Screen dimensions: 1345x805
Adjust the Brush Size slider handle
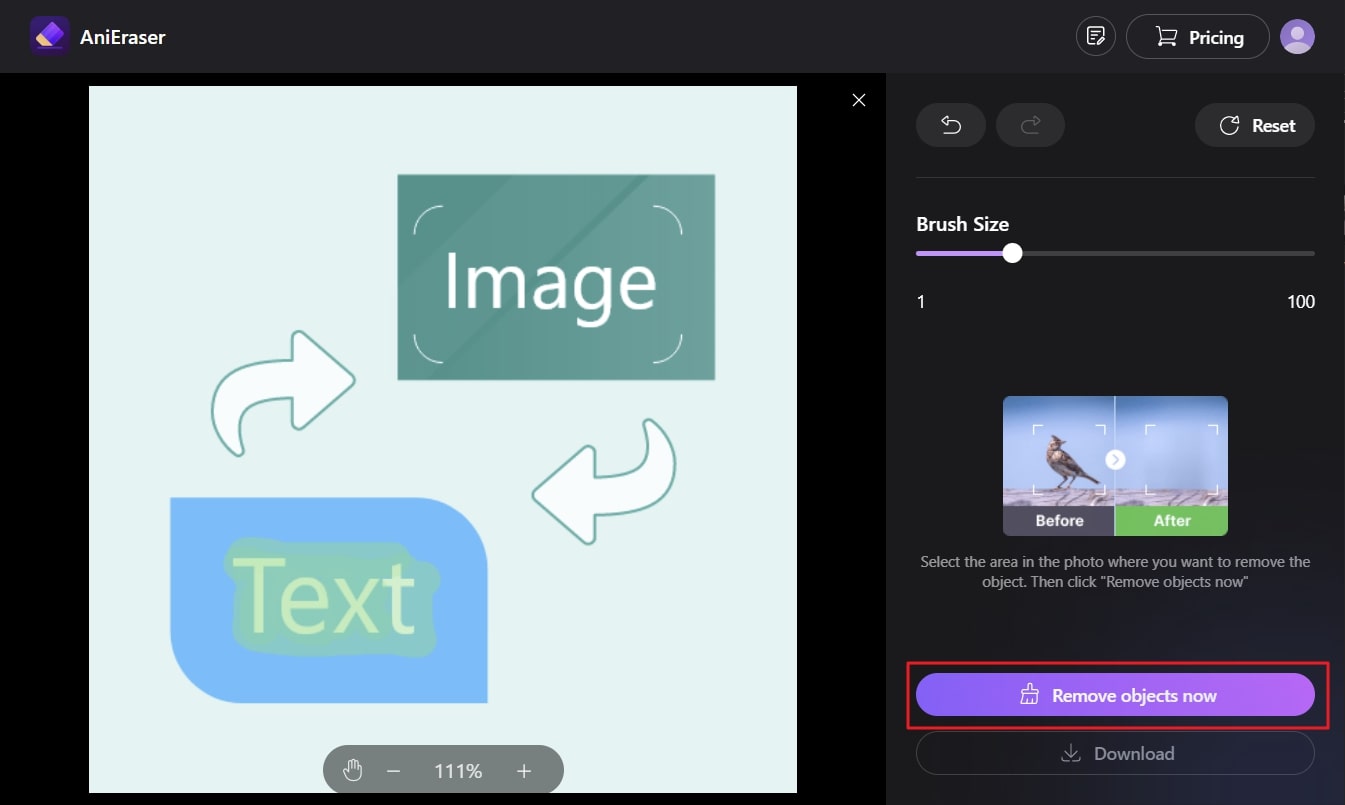click(x=1011, y=253)
